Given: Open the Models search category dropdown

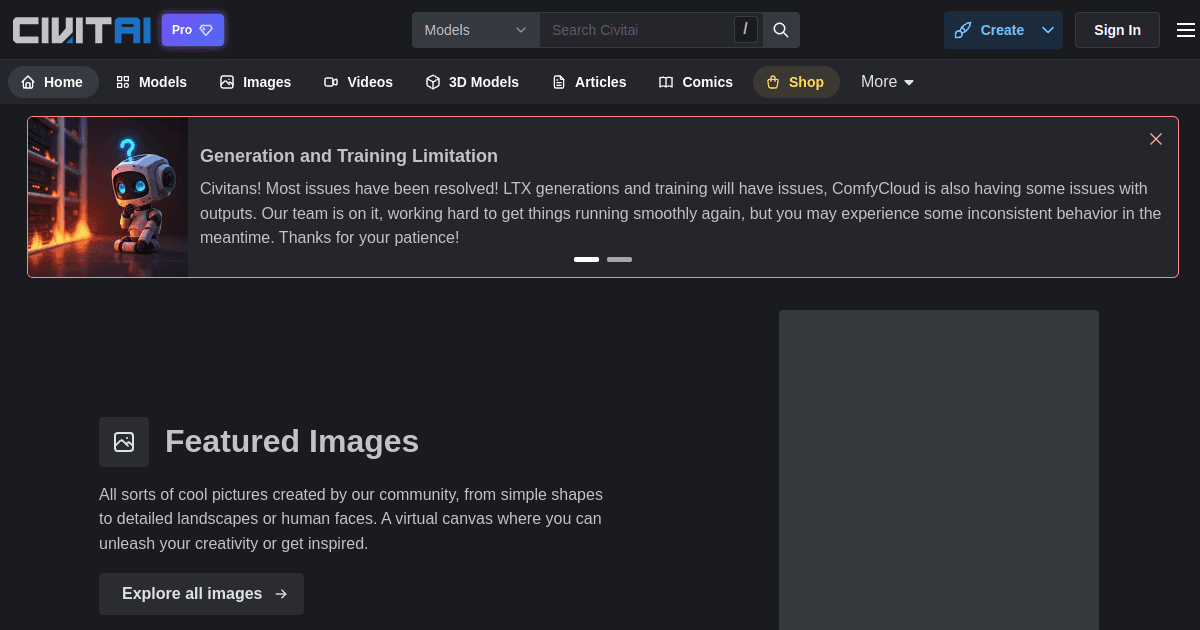Looking at the screenshot, I should click(476, 30).
